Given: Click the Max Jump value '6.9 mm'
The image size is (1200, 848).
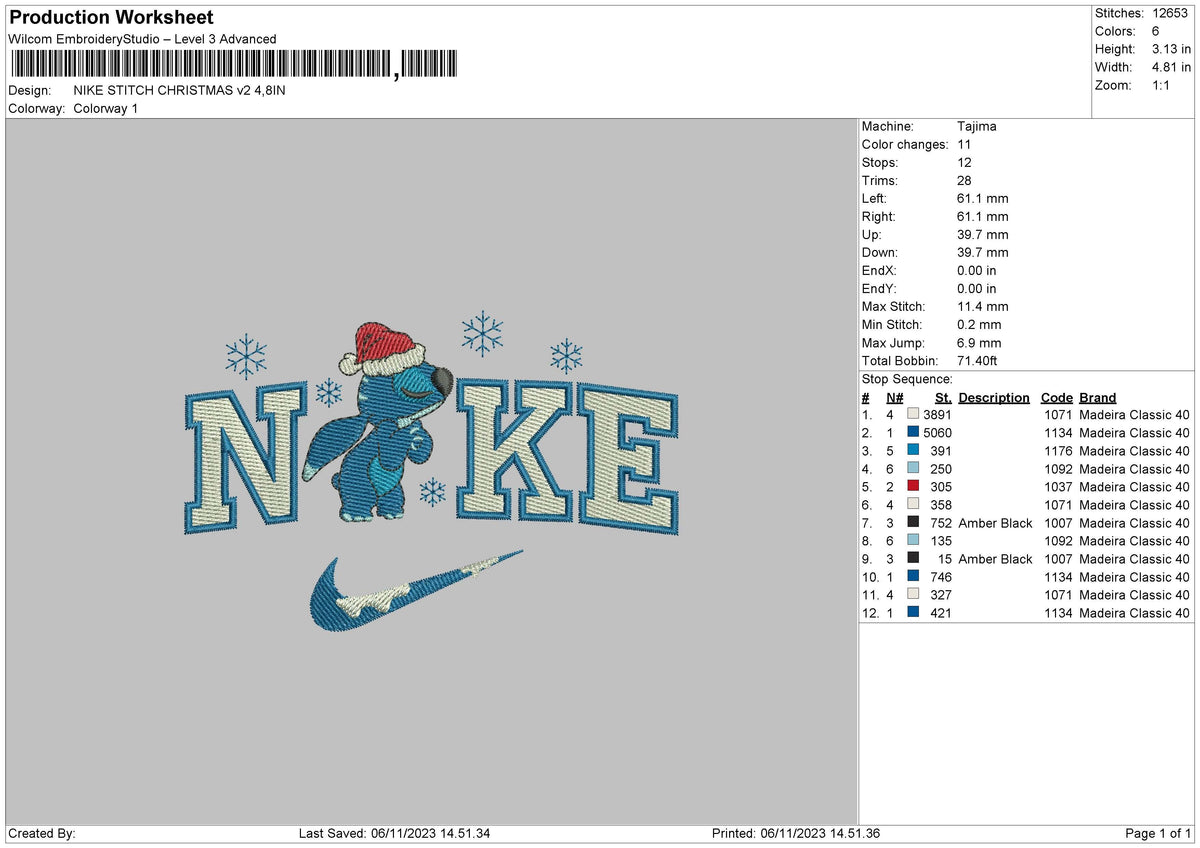Looking at the screenshot, I should click(x=979, y=342).
